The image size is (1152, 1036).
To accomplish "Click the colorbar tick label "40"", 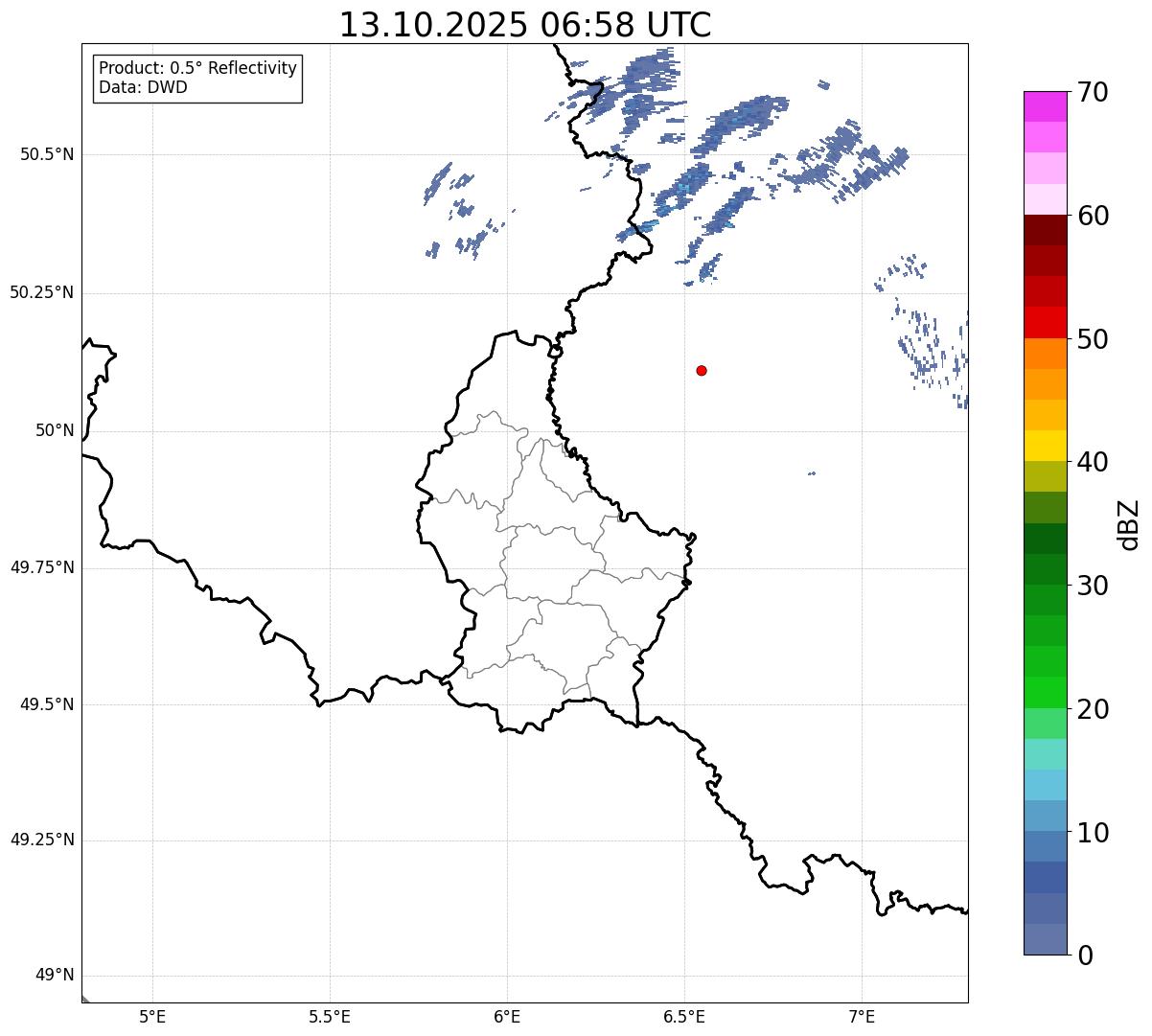I will point(1093,462).
